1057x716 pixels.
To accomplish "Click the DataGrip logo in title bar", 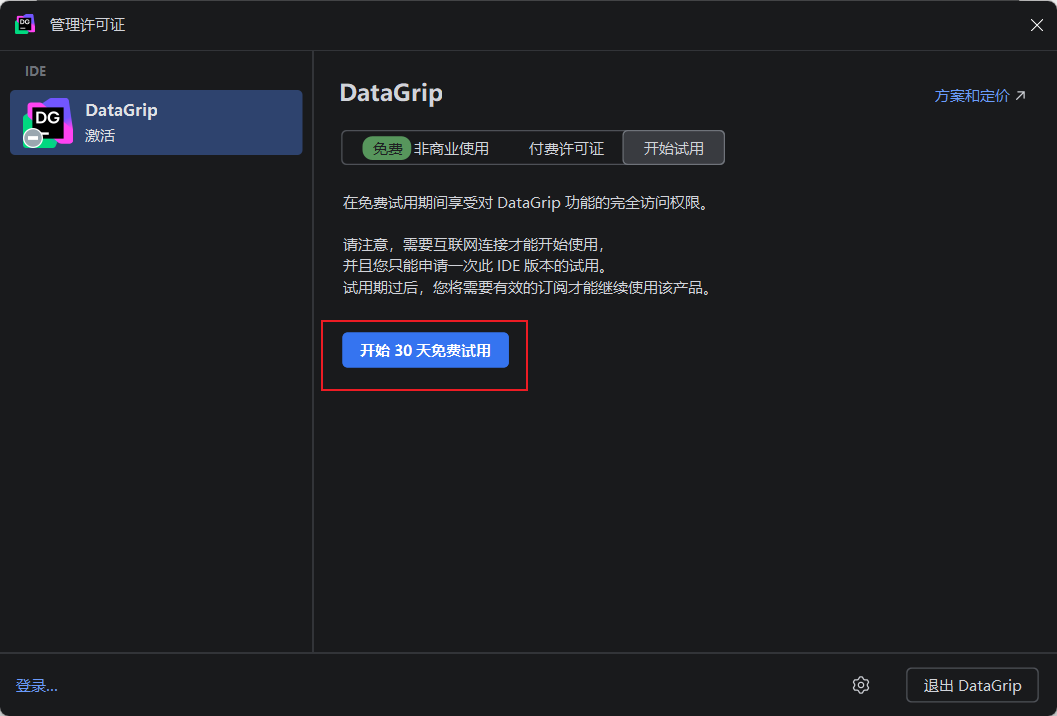I will [x=25, y=25].
